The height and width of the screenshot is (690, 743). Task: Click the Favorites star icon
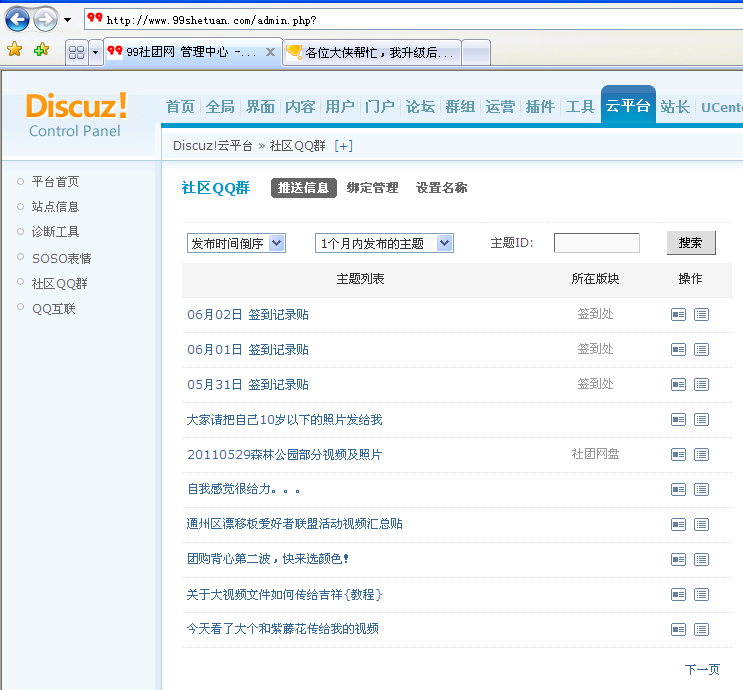[x=15, y=49]
